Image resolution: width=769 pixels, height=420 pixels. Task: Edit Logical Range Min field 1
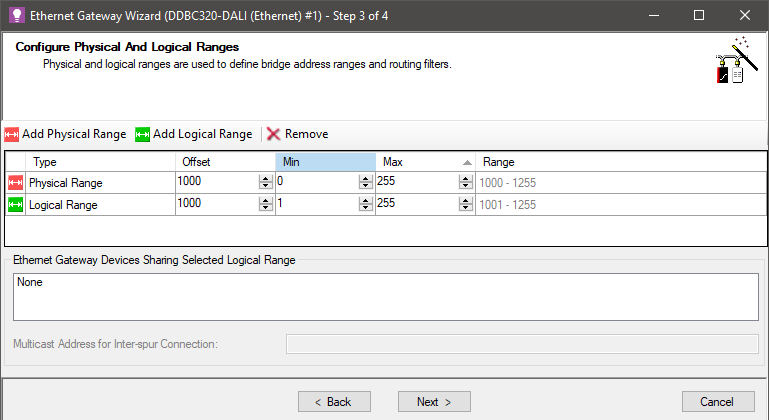tap(317, 204)
